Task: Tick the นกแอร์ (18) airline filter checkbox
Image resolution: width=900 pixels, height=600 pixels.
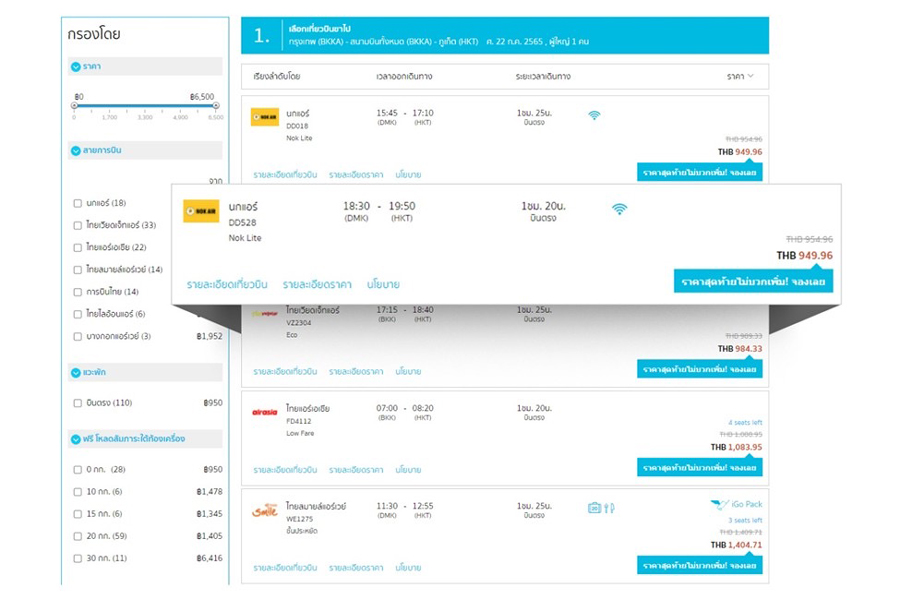Action: pyautogui.click(x=78, y=203)
